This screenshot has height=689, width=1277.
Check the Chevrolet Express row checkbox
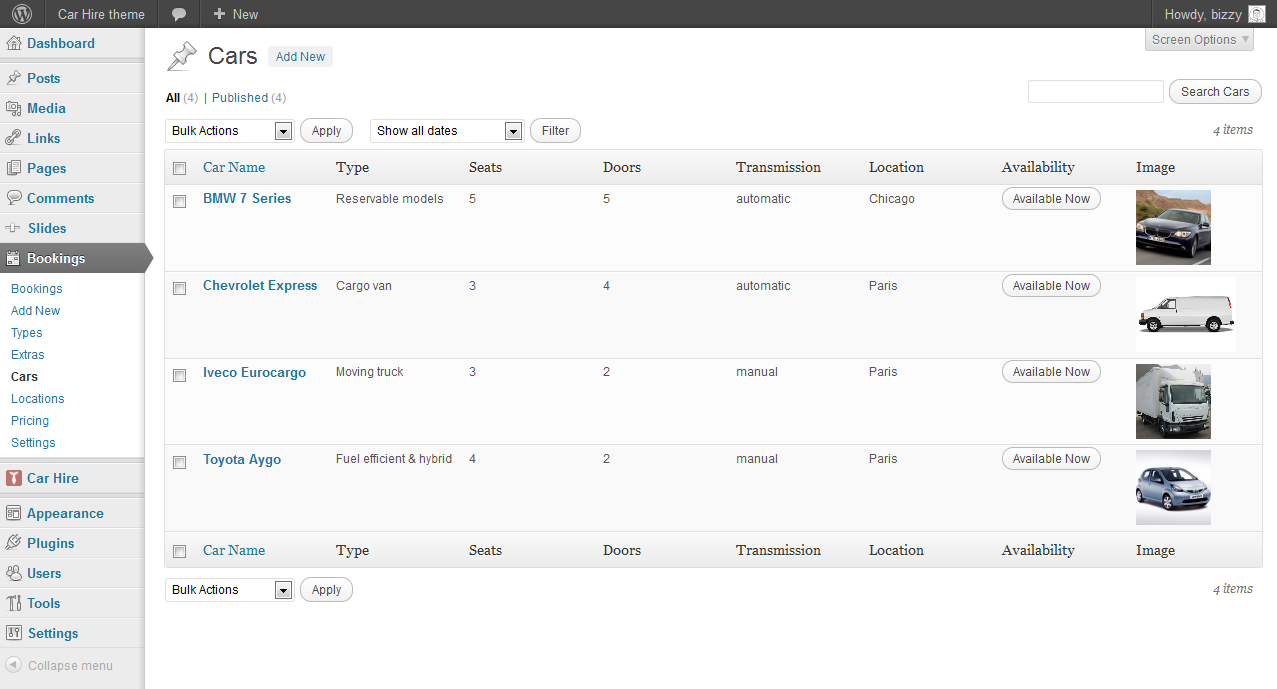click(180, 288)
